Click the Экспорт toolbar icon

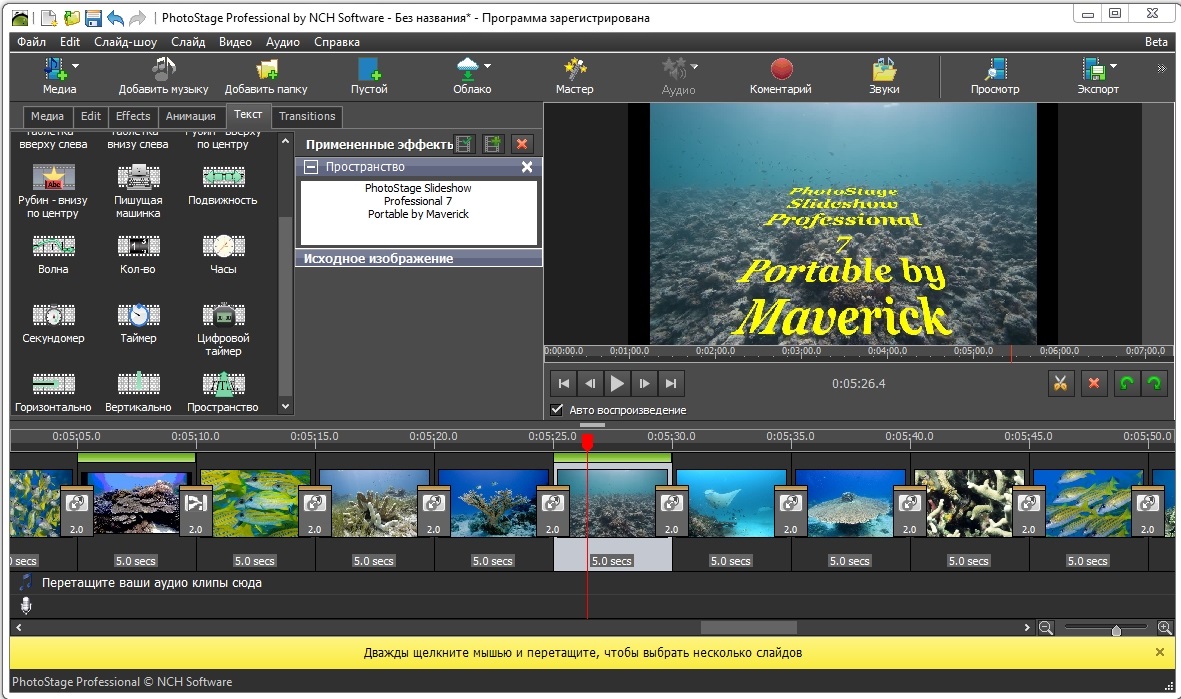pos(1094,69)
